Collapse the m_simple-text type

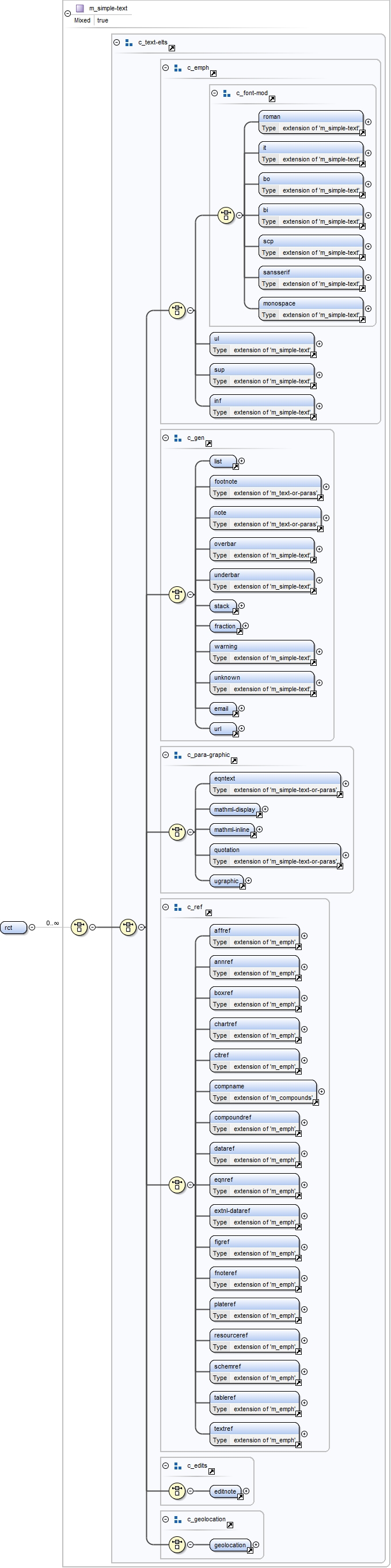pyautogui.click(x=67, y=13)
